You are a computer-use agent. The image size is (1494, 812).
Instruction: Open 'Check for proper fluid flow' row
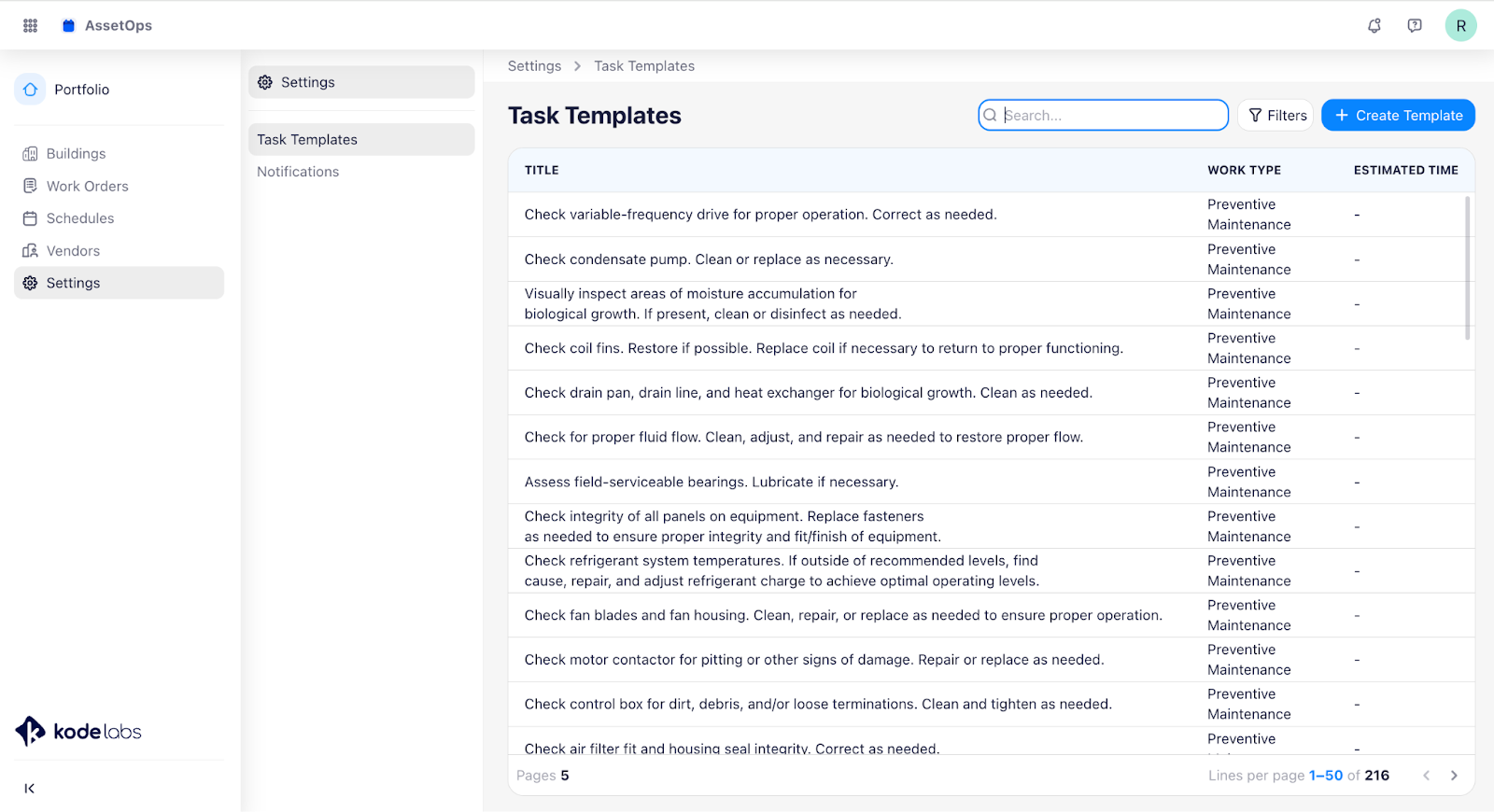(x=991, y=438)
